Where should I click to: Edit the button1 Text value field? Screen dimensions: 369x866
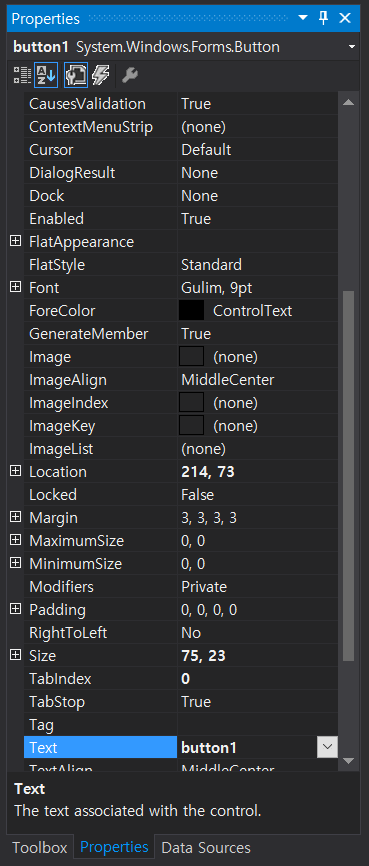coord(247,747)
